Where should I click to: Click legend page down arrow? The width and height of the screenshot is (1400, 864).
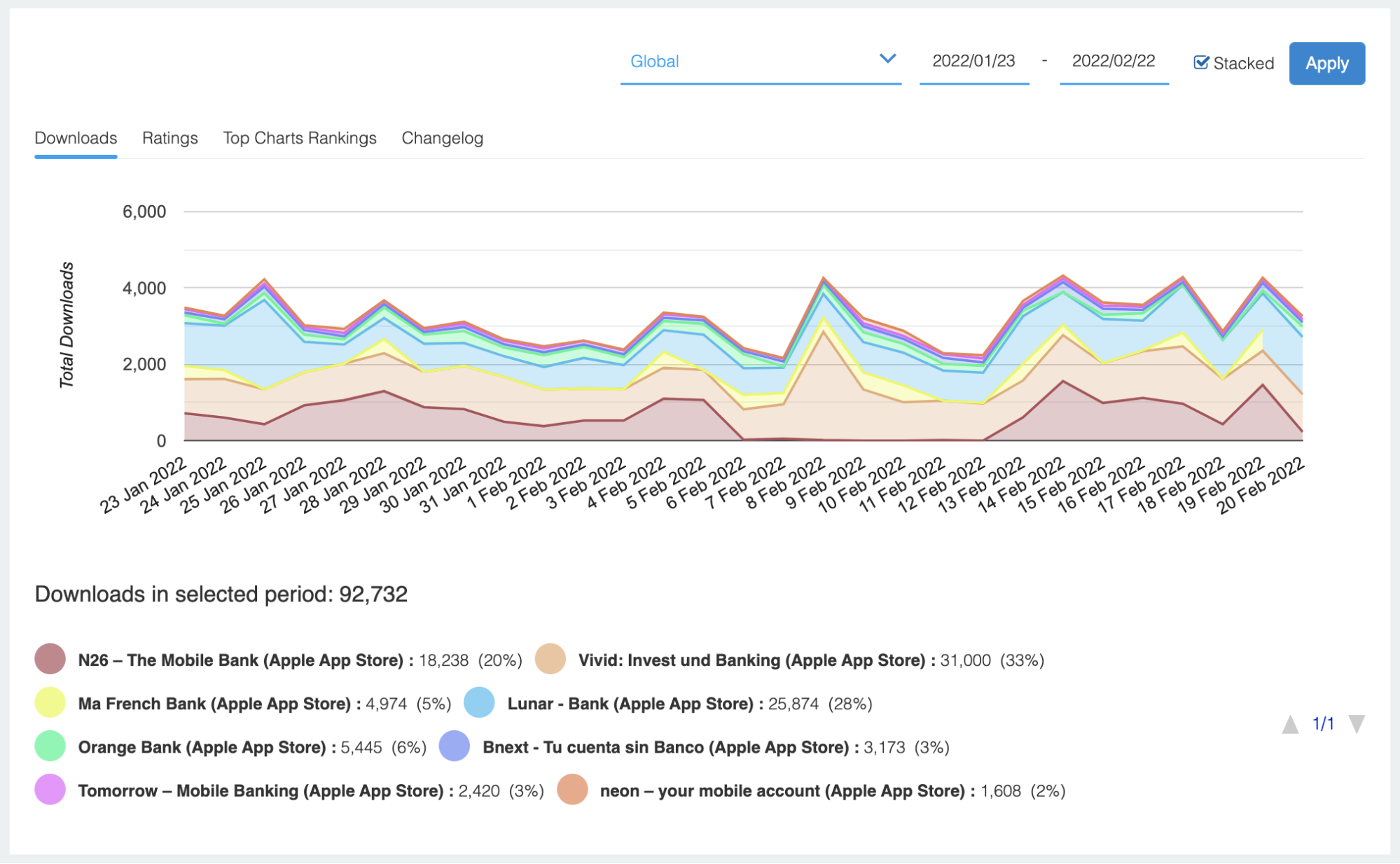click(1357, 724)
